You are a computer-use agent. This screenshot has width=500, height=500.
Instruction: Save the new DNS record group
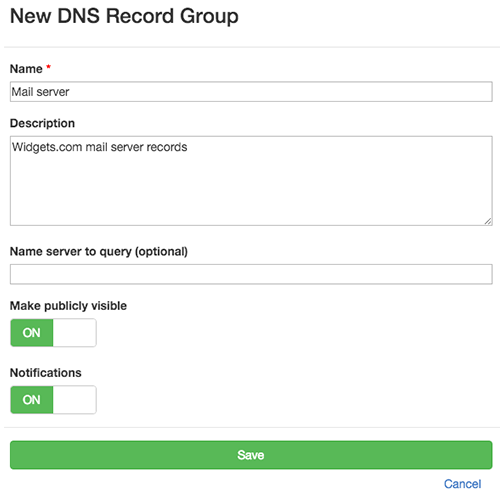point(251,455)
